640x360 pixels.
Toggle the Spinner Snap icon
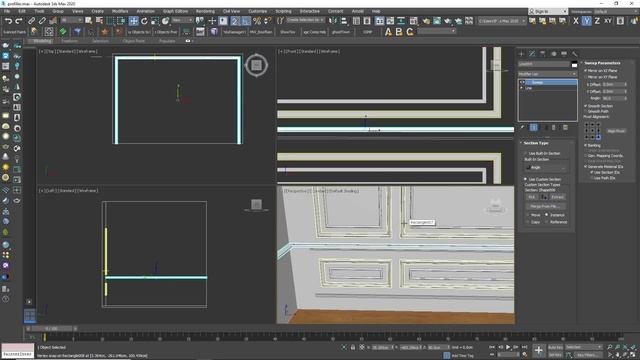coord(267,21)
